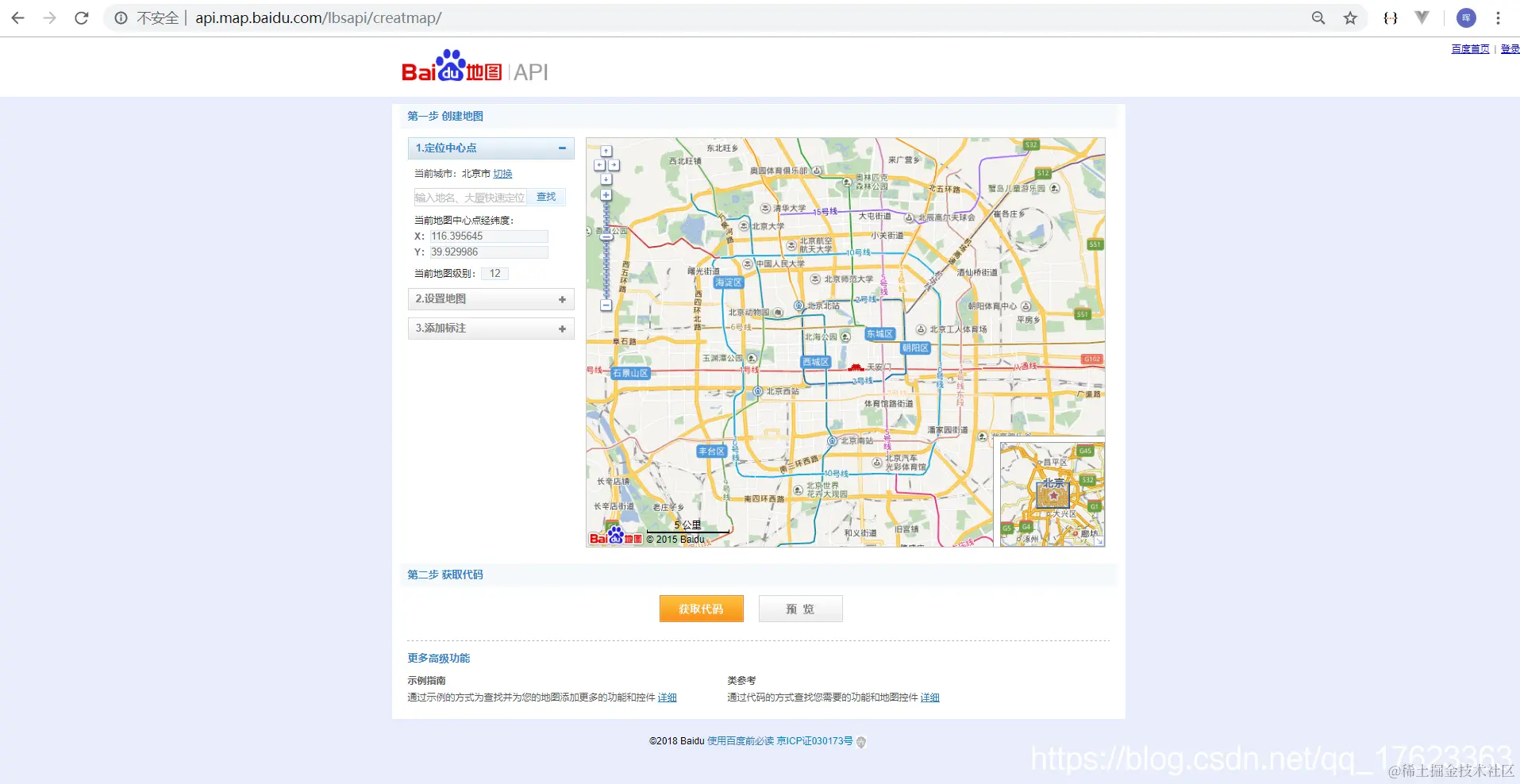The height and width of the screenshot is (784, 1520).
Task: Click the 获取代码 button
Action: [701, 609]
